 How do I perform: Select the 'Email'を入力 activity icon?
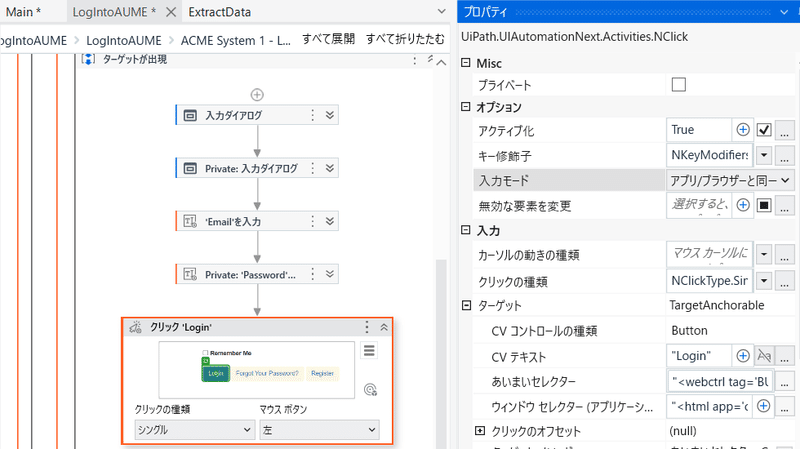click(190, 221)
